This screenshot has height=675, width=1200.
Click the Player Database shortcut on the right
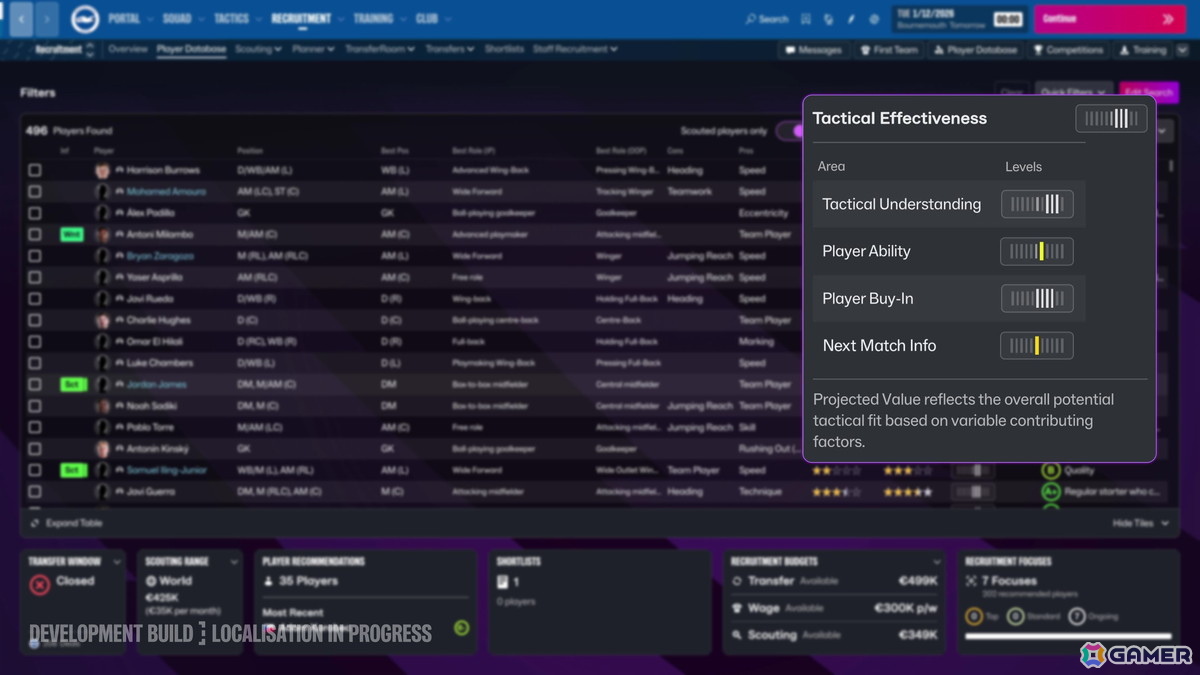point(975,49)
